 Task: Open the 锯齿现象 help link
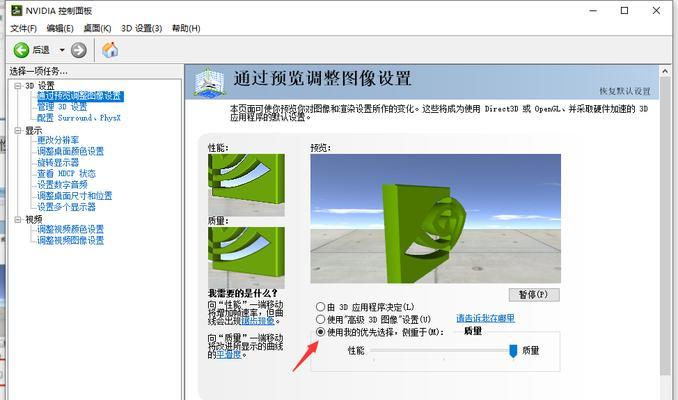[258, 321]
